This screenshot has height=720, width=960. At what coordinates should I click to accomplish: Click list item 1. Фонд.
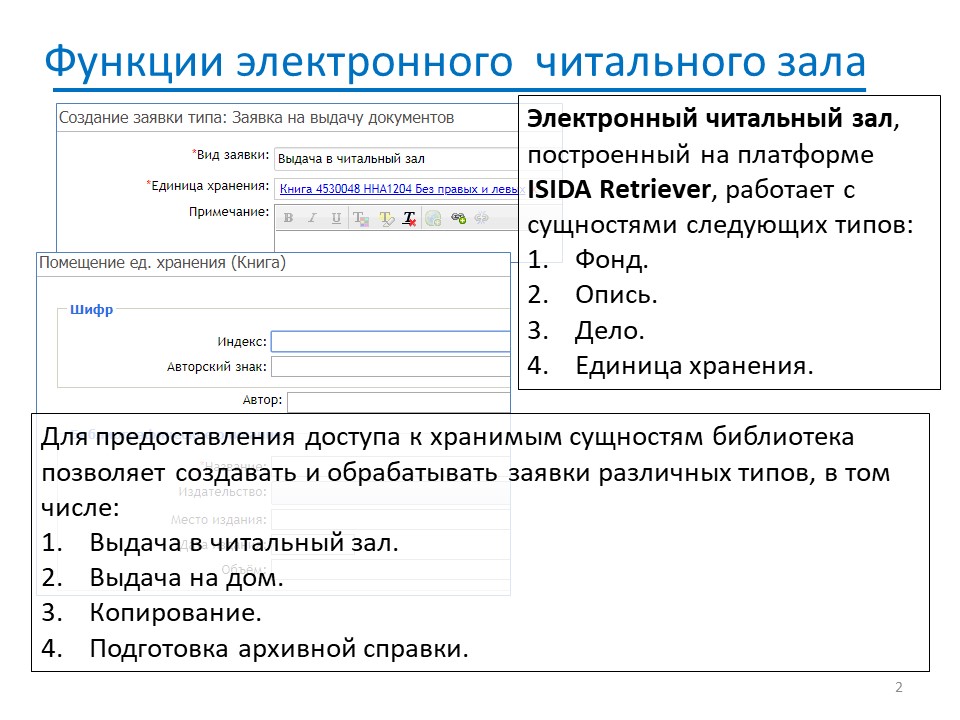pos(588,260)
